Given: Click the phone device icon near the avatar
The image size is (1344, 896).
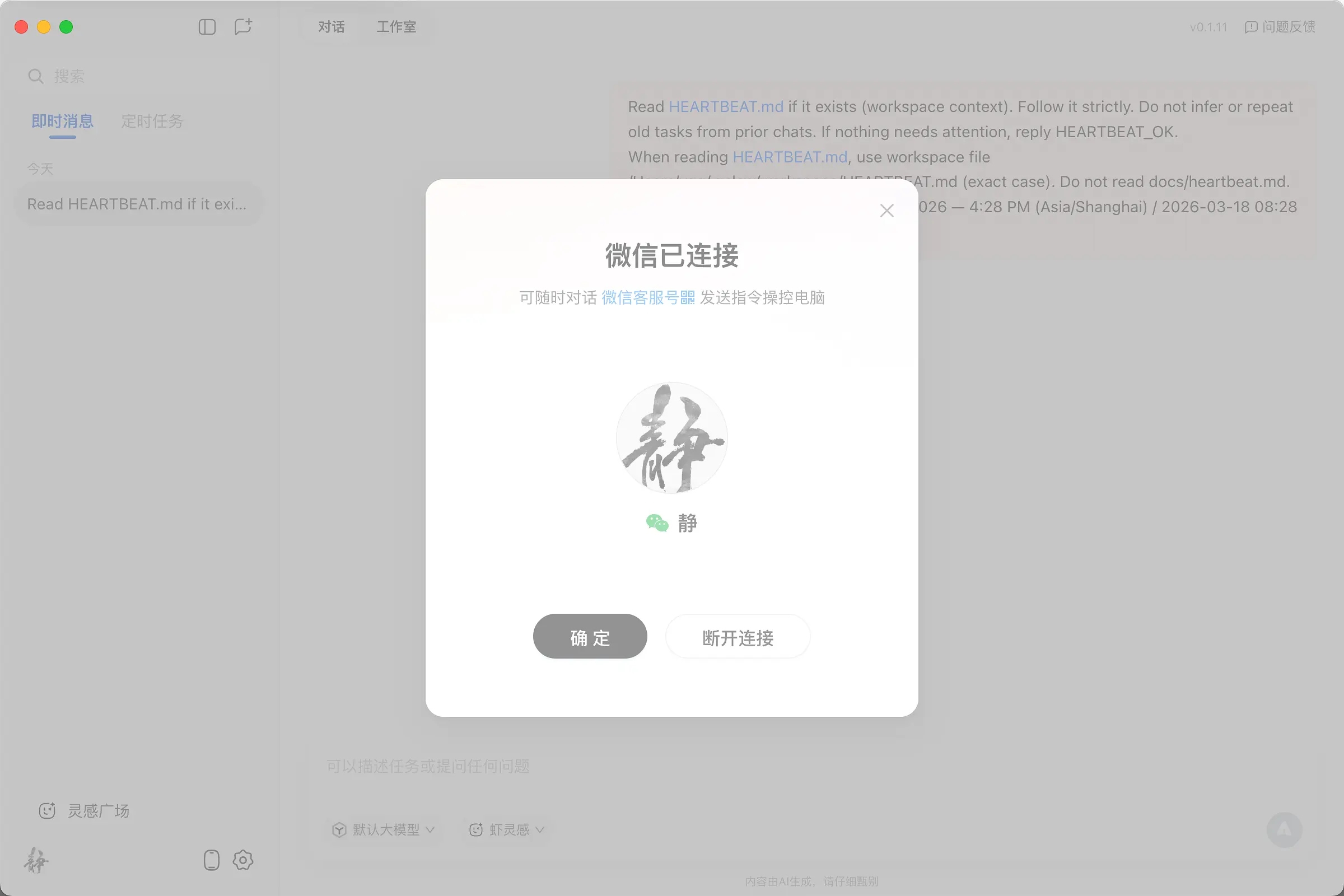Looking at the screenshot, I should click(x=212, y=860).
